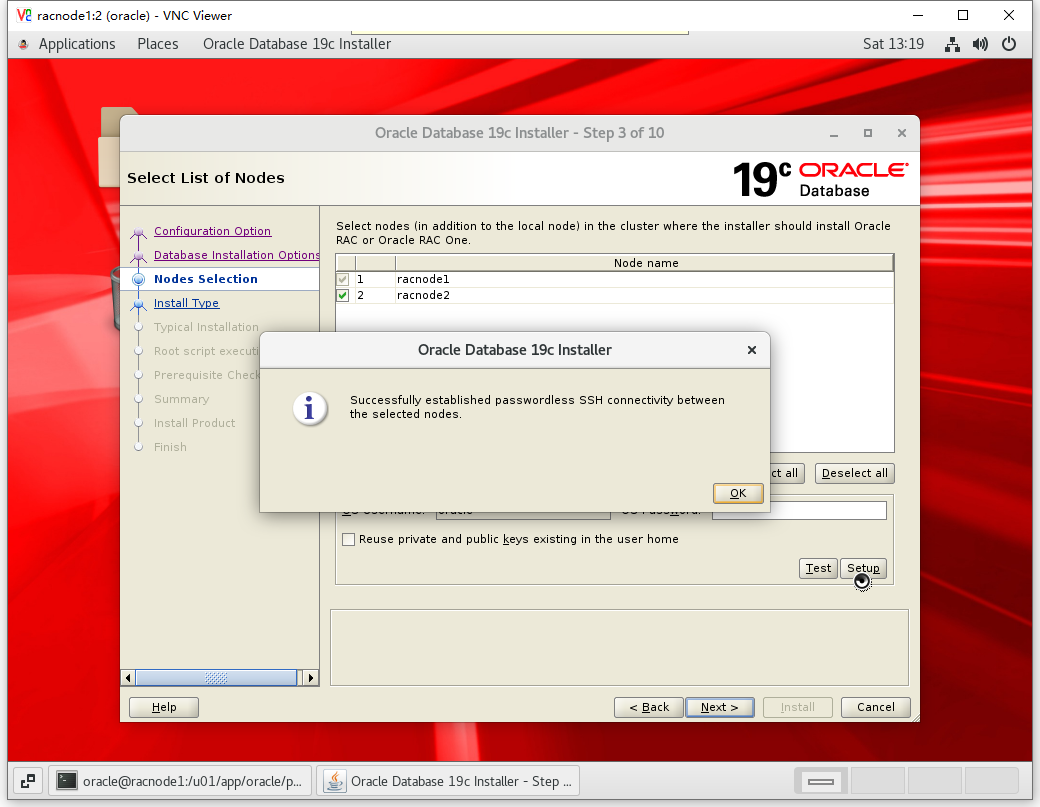The width and height of the screenshot is (1040, 807).
Task: Enable Reuse private and public keys checkbox
Action: coord(349,539)
